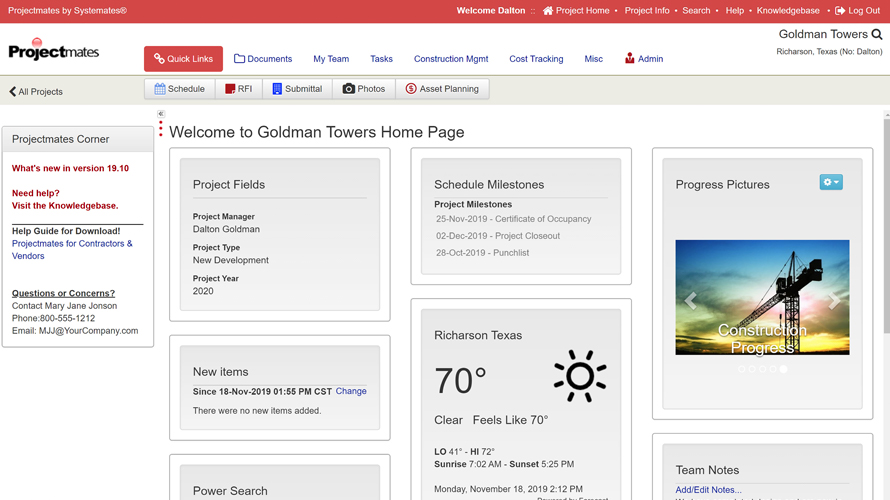Open the Misc menu

click(593, 58)
